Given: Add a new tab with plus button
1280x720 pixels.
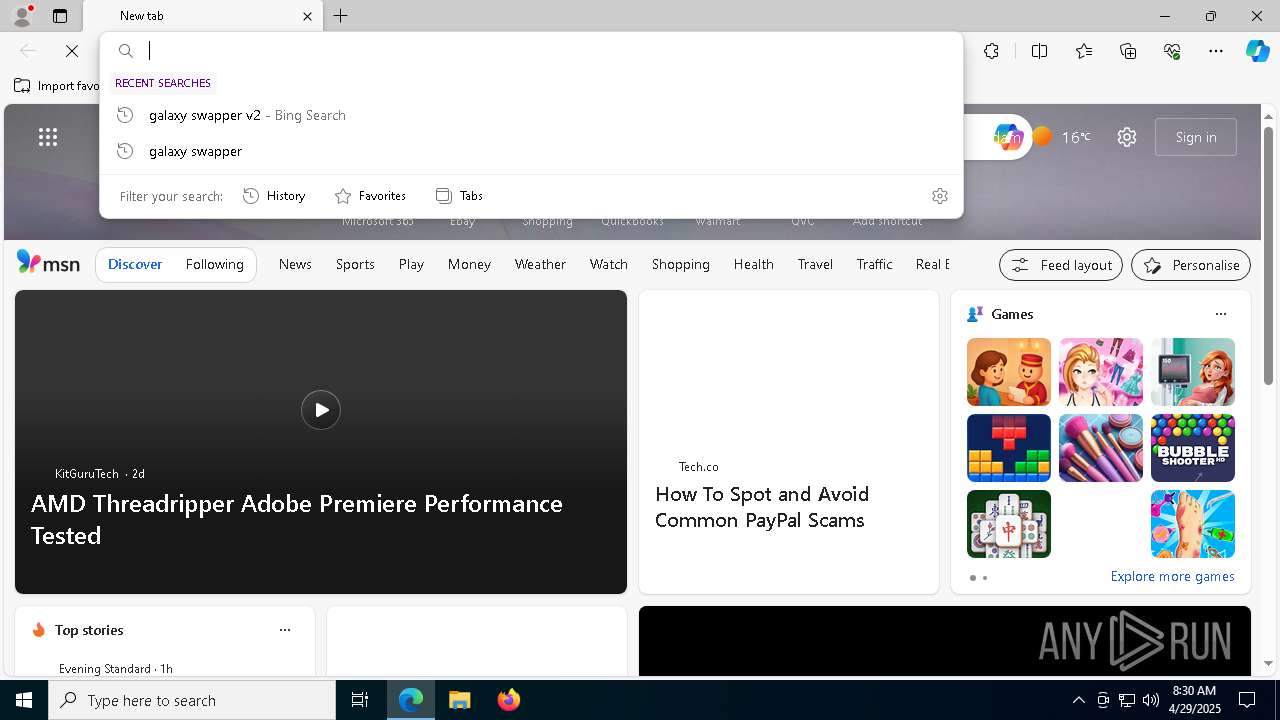Looking at the screenshot, I should pos(341,16).
